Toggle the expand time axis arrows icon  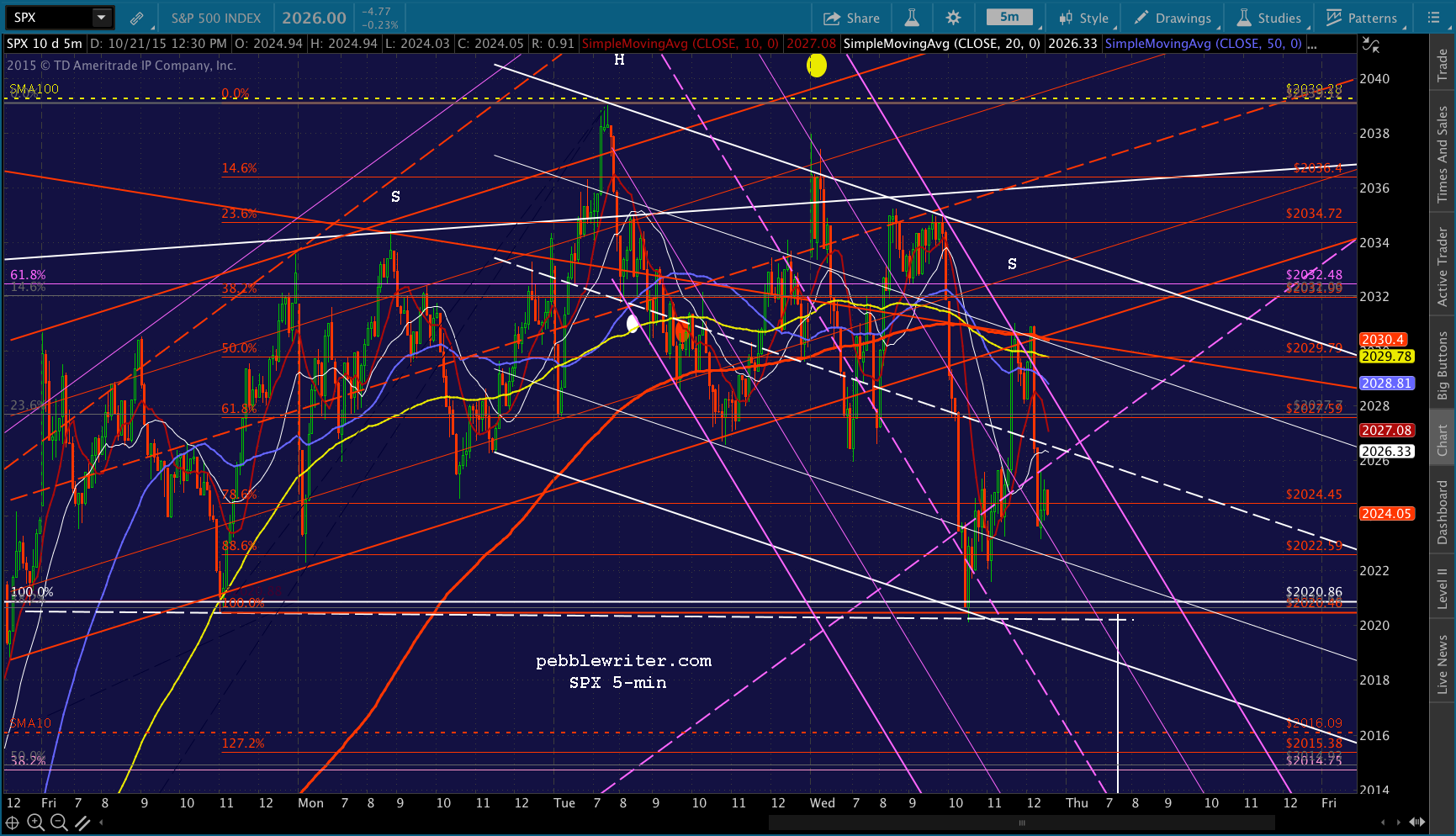pos(1417,822)
